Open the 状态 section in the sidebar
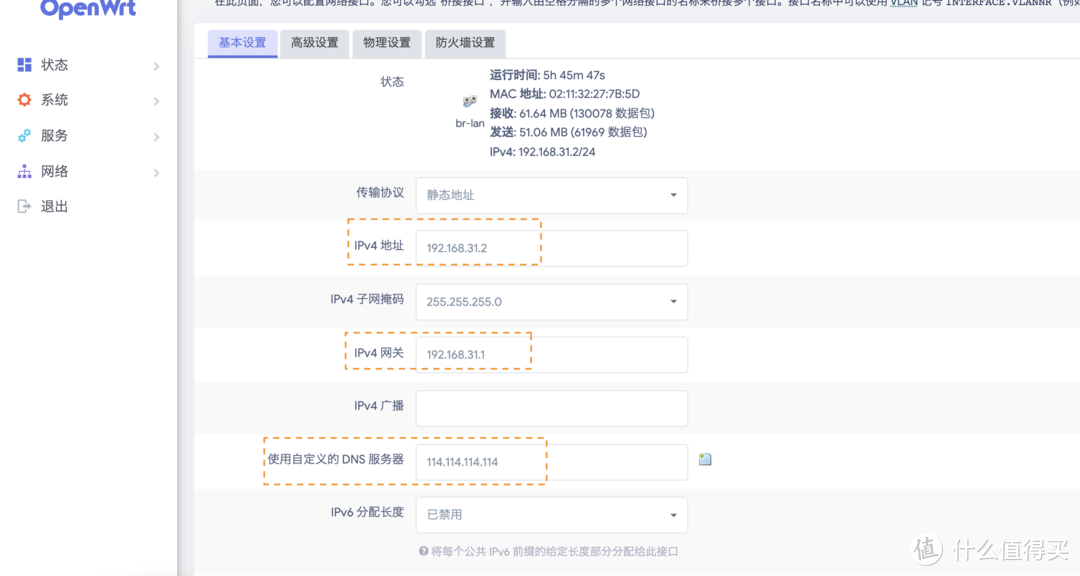 point(54,64)
